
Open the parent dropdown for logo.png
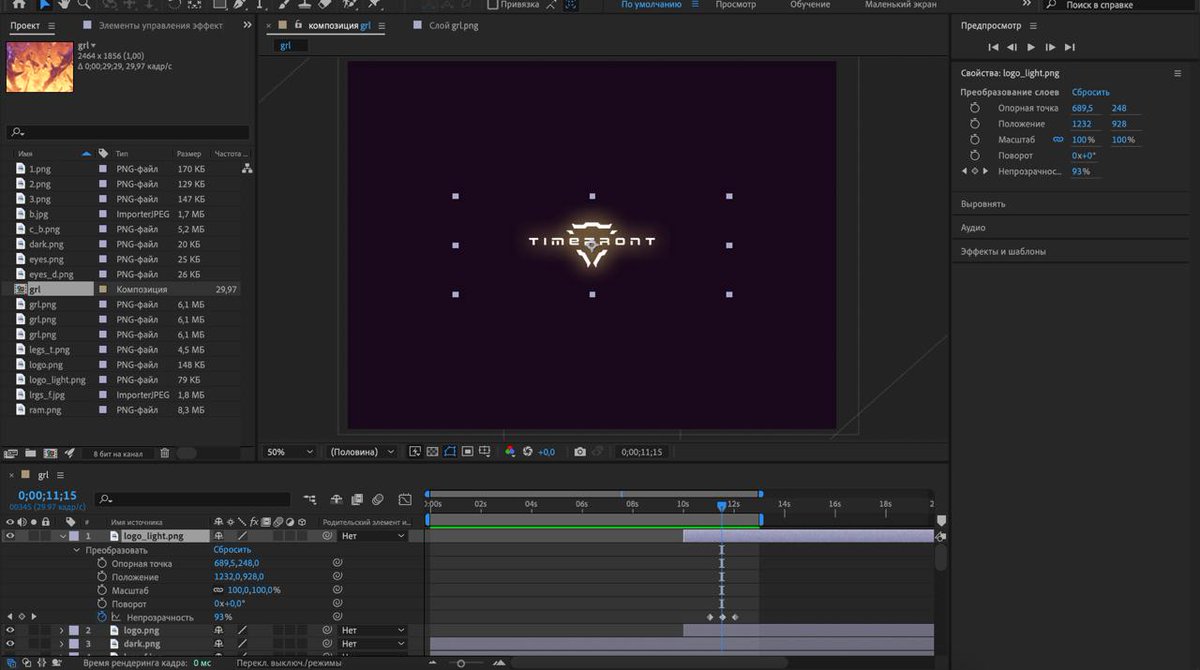tap(373, 630)
